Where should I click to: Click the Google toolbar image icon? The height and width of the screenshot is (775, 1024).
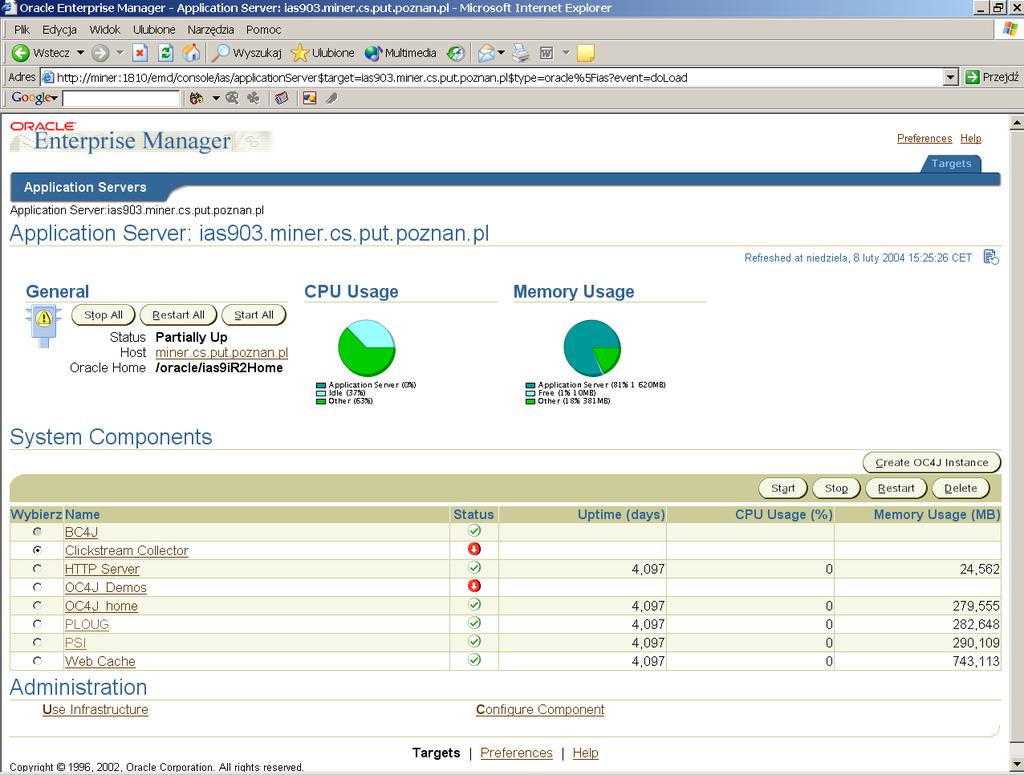309,98
